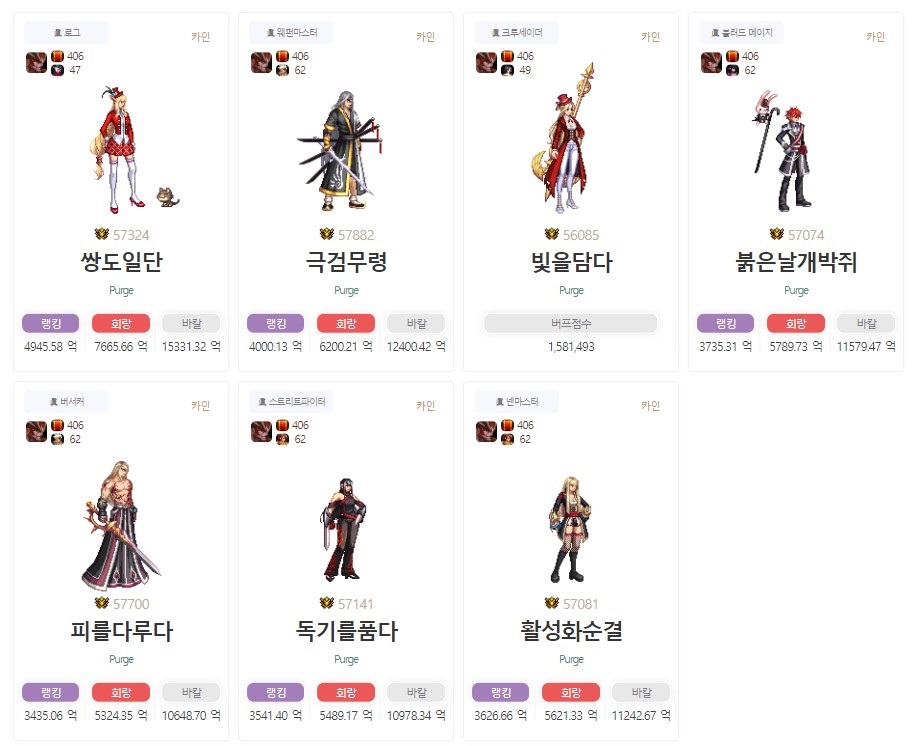Viewport: 914px width, 746px height.
Task: Click the portrait icon on 붉은날개박쥐 card
Action: pyautogui.click(x=711, y=62)
